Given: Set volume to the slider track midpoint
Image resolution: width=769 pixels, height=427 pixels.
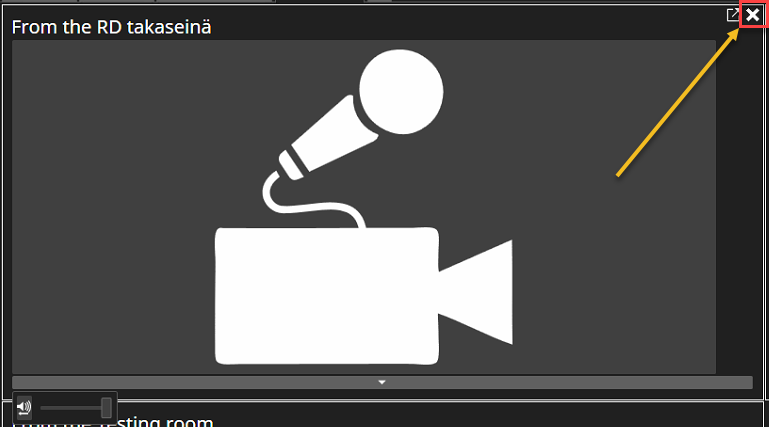Looking at the screenshot, I should coord(76,408).
